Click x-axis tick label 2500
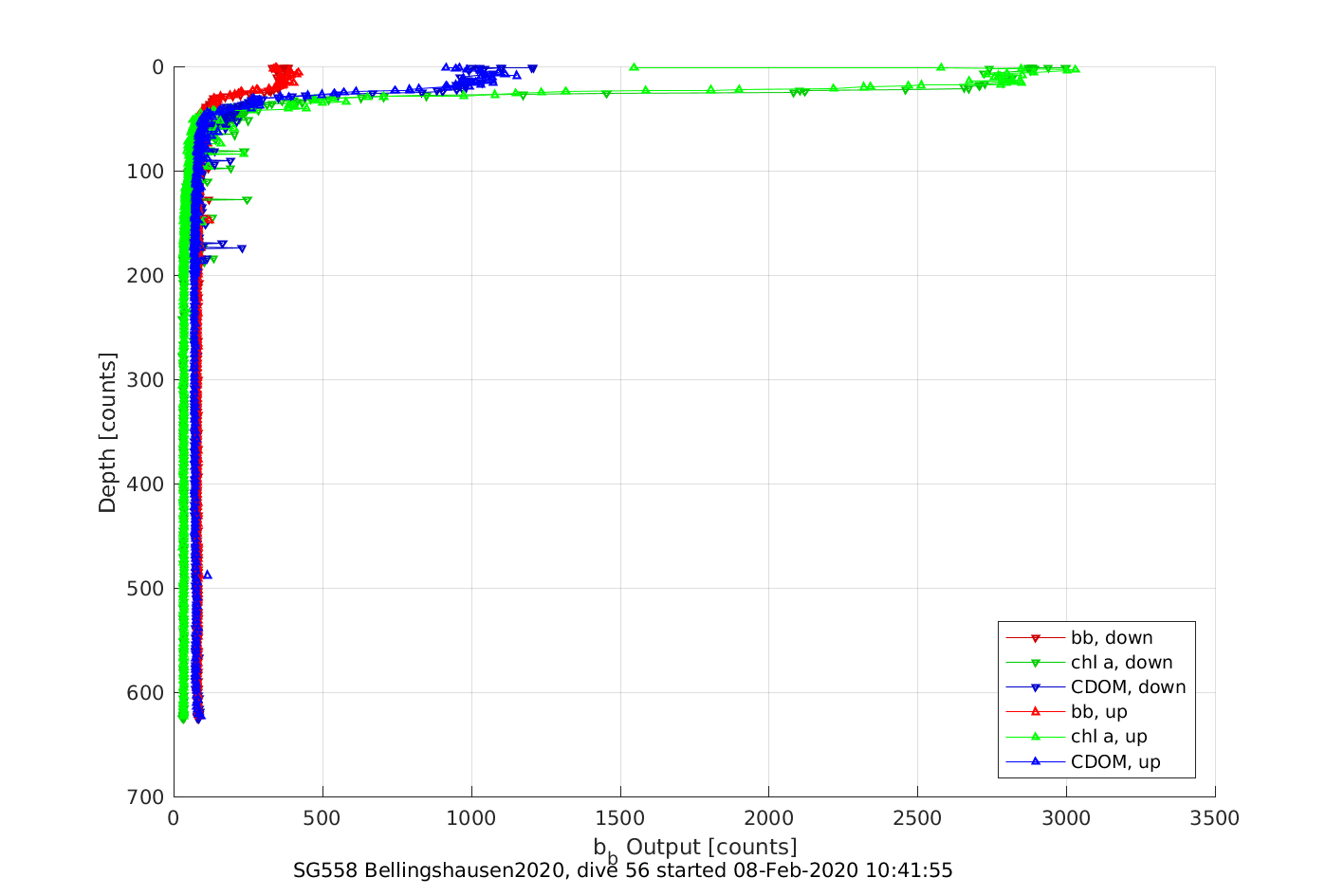The width and height of the screenshot is (1344, 896). pos(917,818)
